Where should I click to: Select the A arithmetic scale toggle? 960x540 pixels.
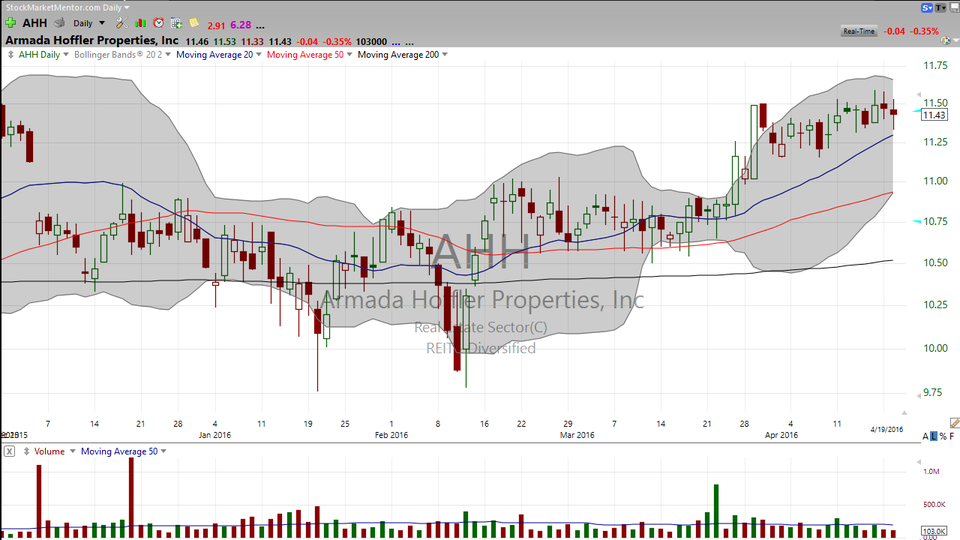coord(925,436)
